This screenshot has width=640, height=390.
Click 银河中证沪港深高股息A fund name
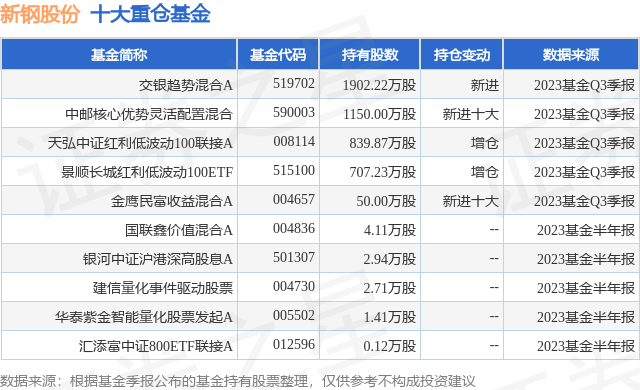(x=158, y=259)
